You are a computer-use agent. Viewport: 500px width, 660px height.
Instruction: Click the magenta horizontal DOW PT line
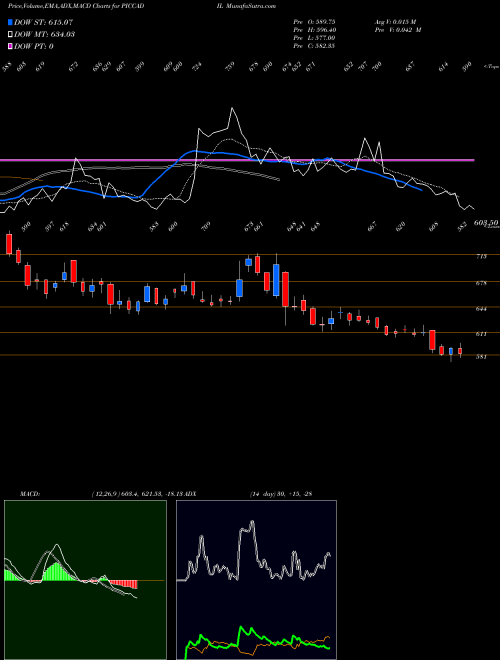[x=237, y=160]
